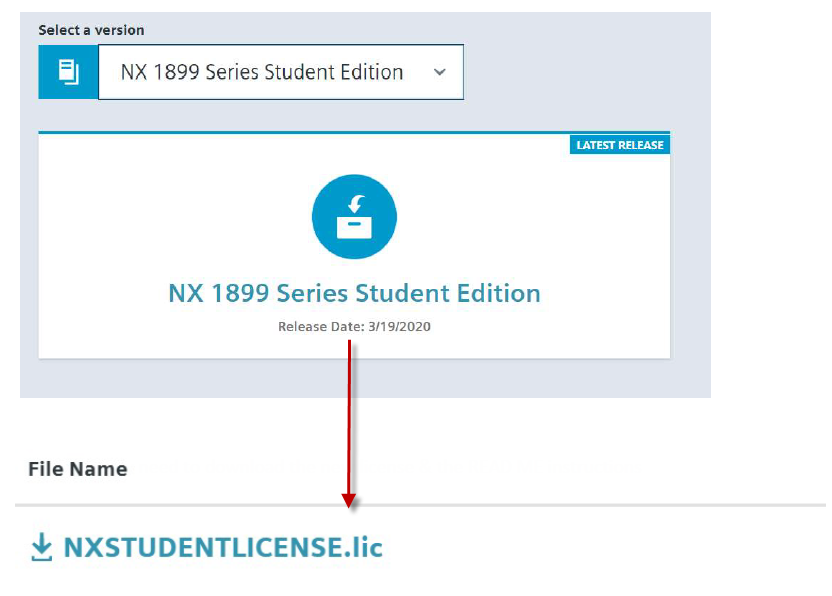
Task: Click the download arrow icon beside NXSTUDENTLICENSE.lic
Action: [x=41, y=547]
